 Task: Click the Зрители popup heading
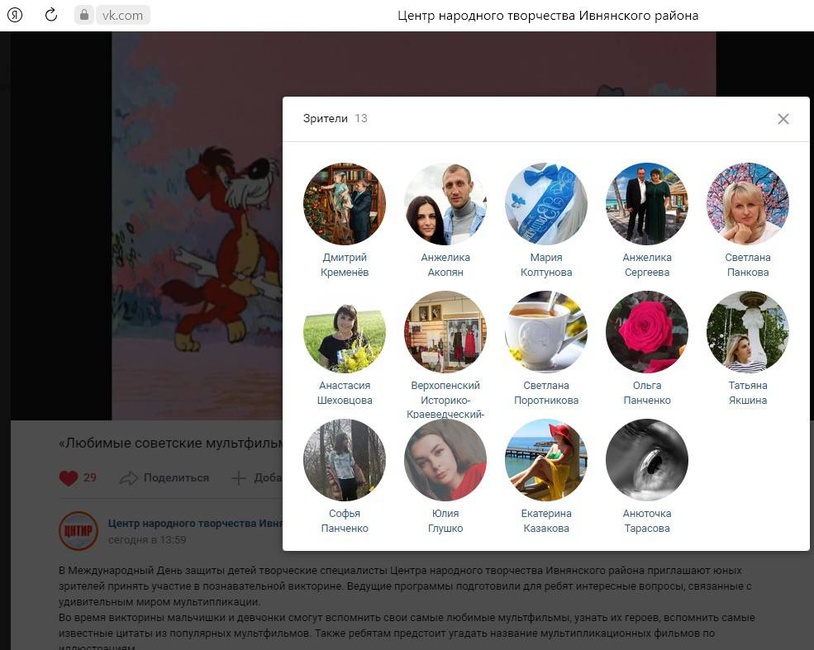pos(325,118)
